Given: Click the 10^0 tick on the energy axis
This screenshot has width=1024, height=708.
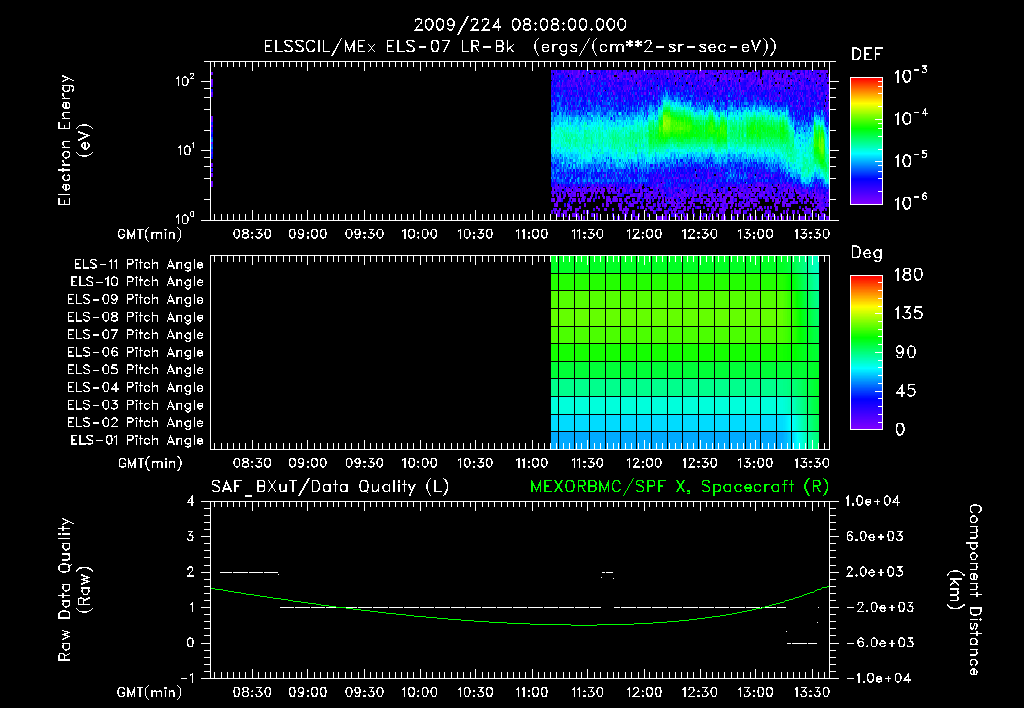Looking at the screenshot, I should tap(185, 217).
